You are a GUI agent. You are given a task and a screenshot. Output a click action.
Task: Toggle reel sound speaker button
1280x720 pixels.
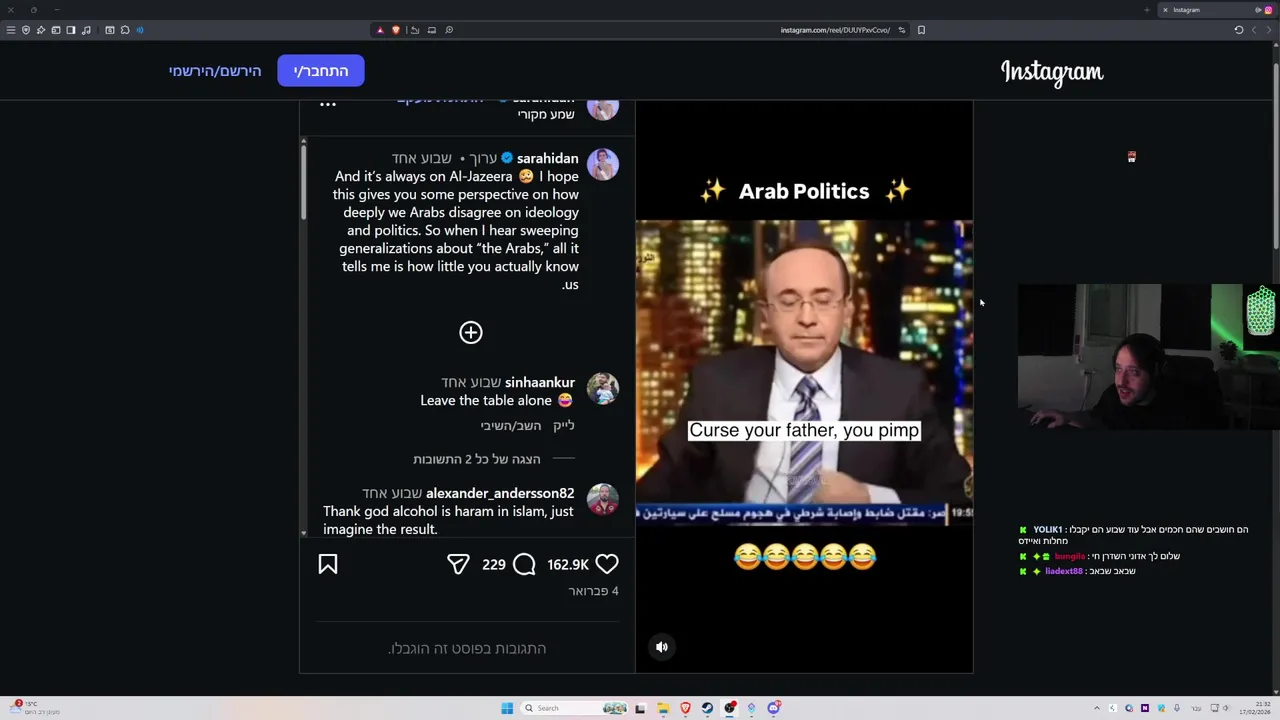tap(662, 647)
